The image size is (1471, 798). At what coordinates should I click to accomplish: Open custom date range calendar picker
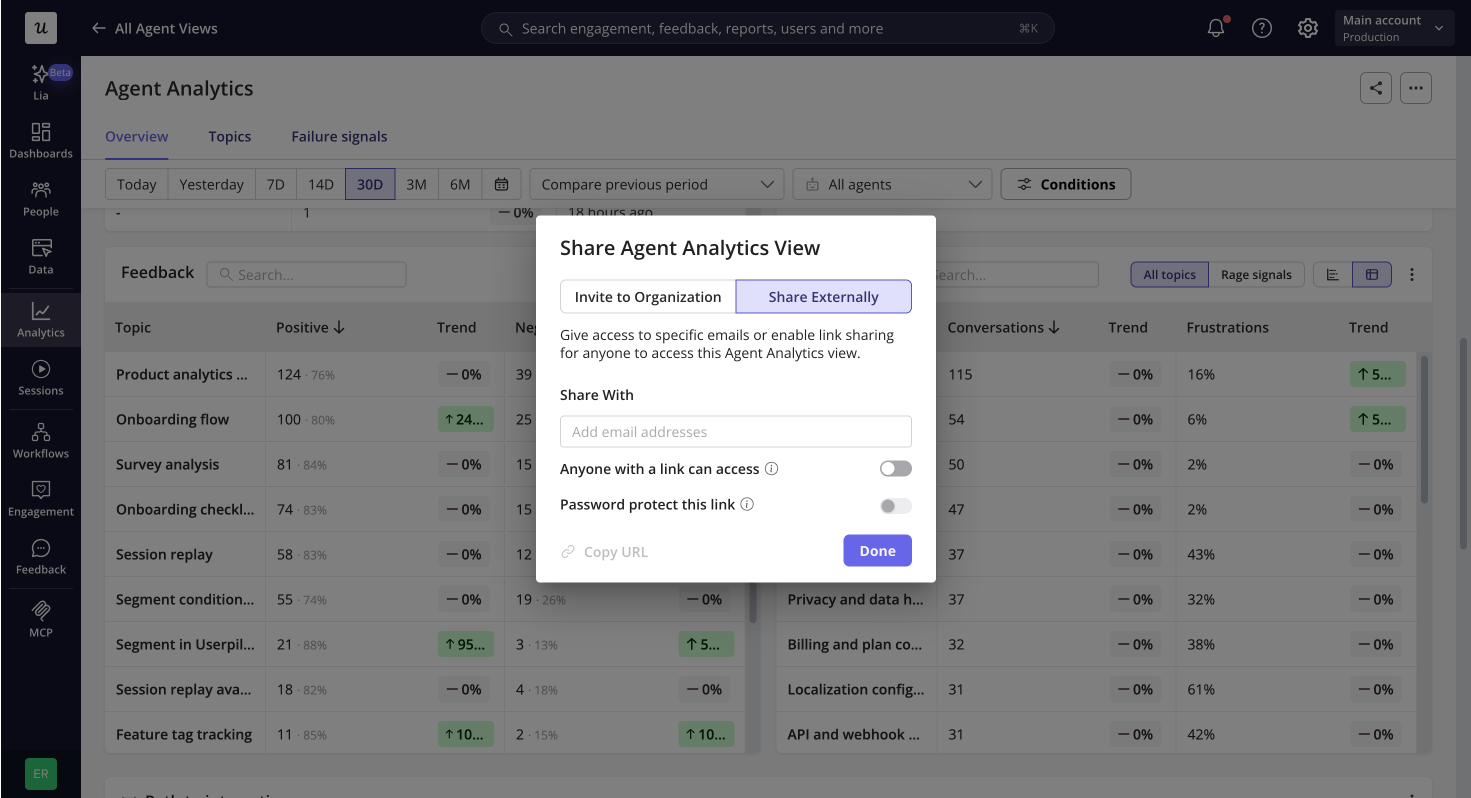click(502, 184)
